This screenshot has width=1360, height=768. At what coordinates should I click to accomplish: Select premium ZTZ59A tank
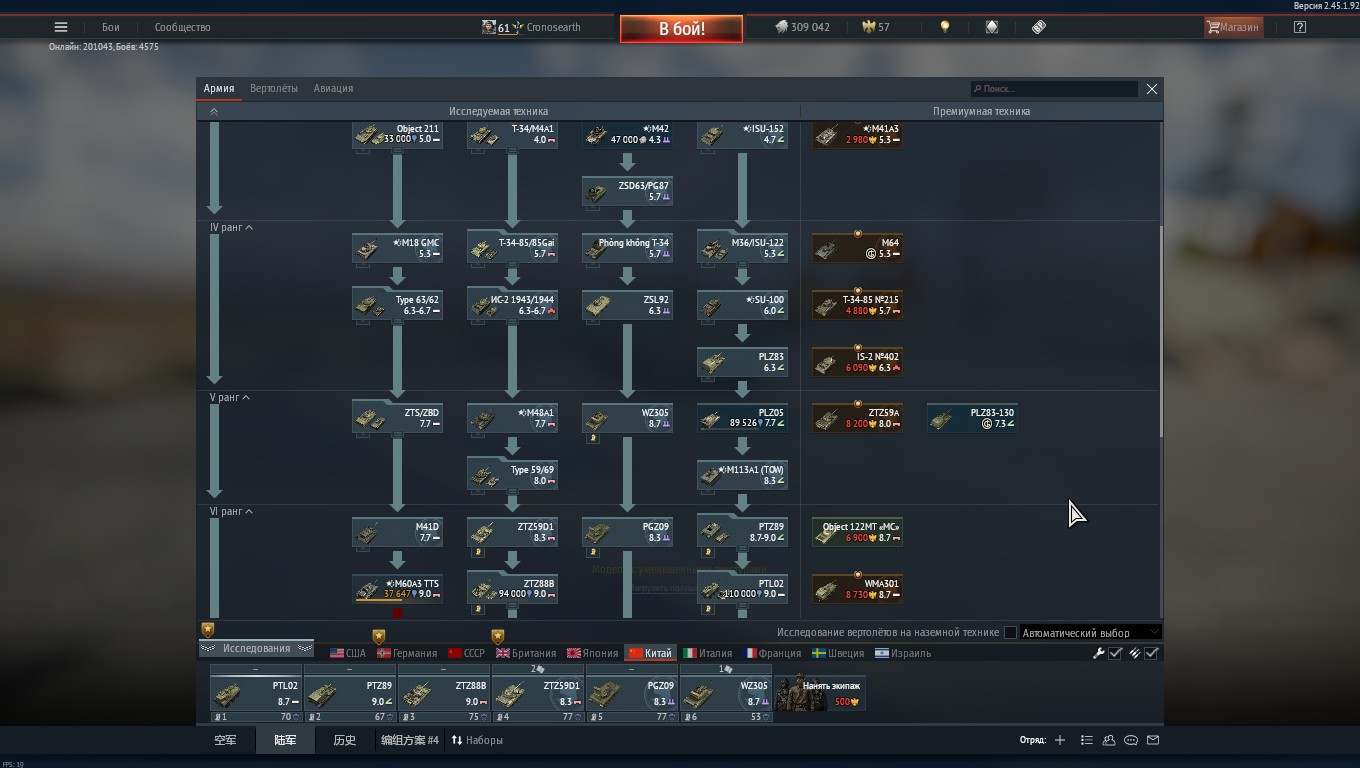[857, 419]
